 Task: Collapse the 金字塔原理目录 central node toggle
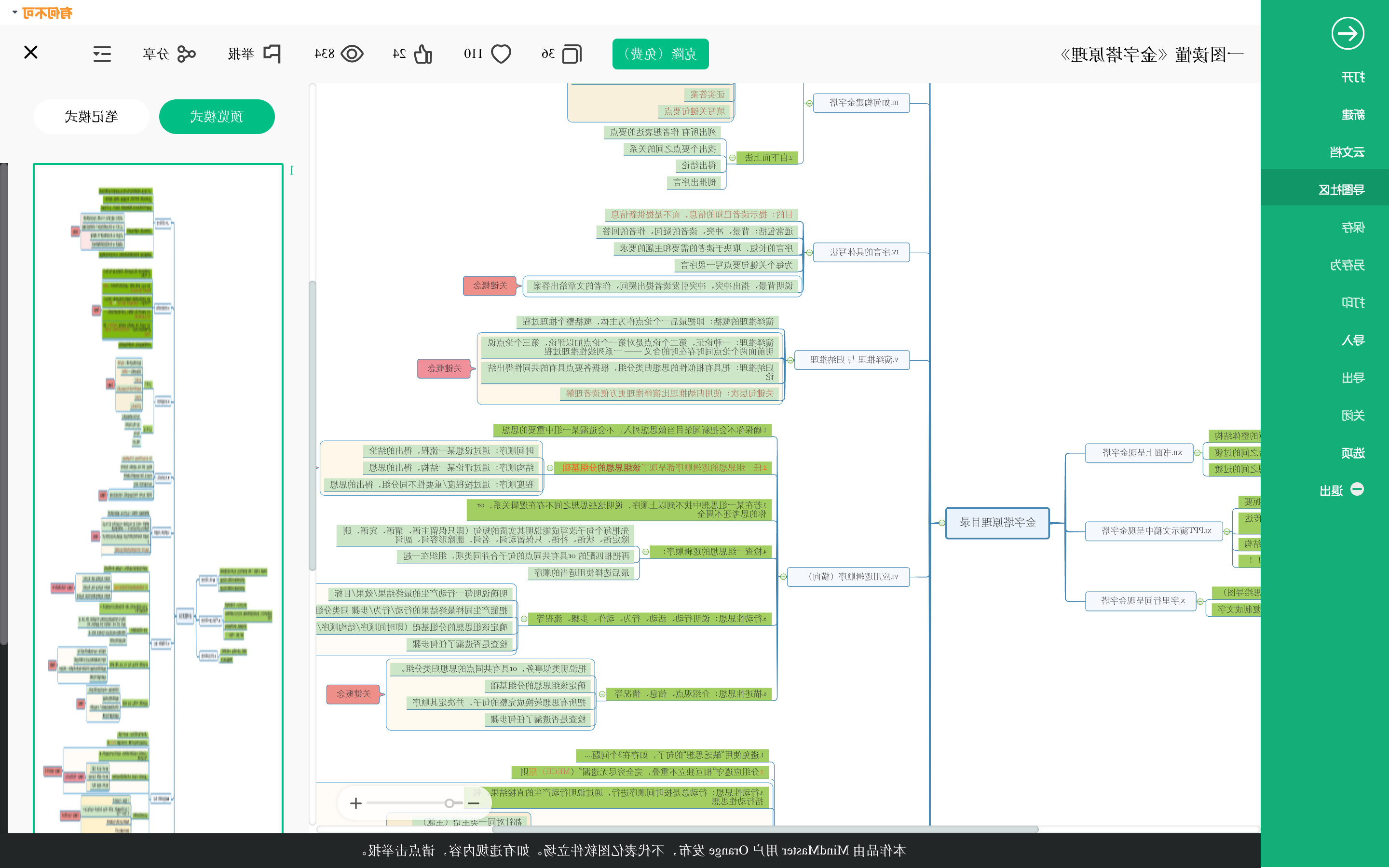(x=942, y=523)
